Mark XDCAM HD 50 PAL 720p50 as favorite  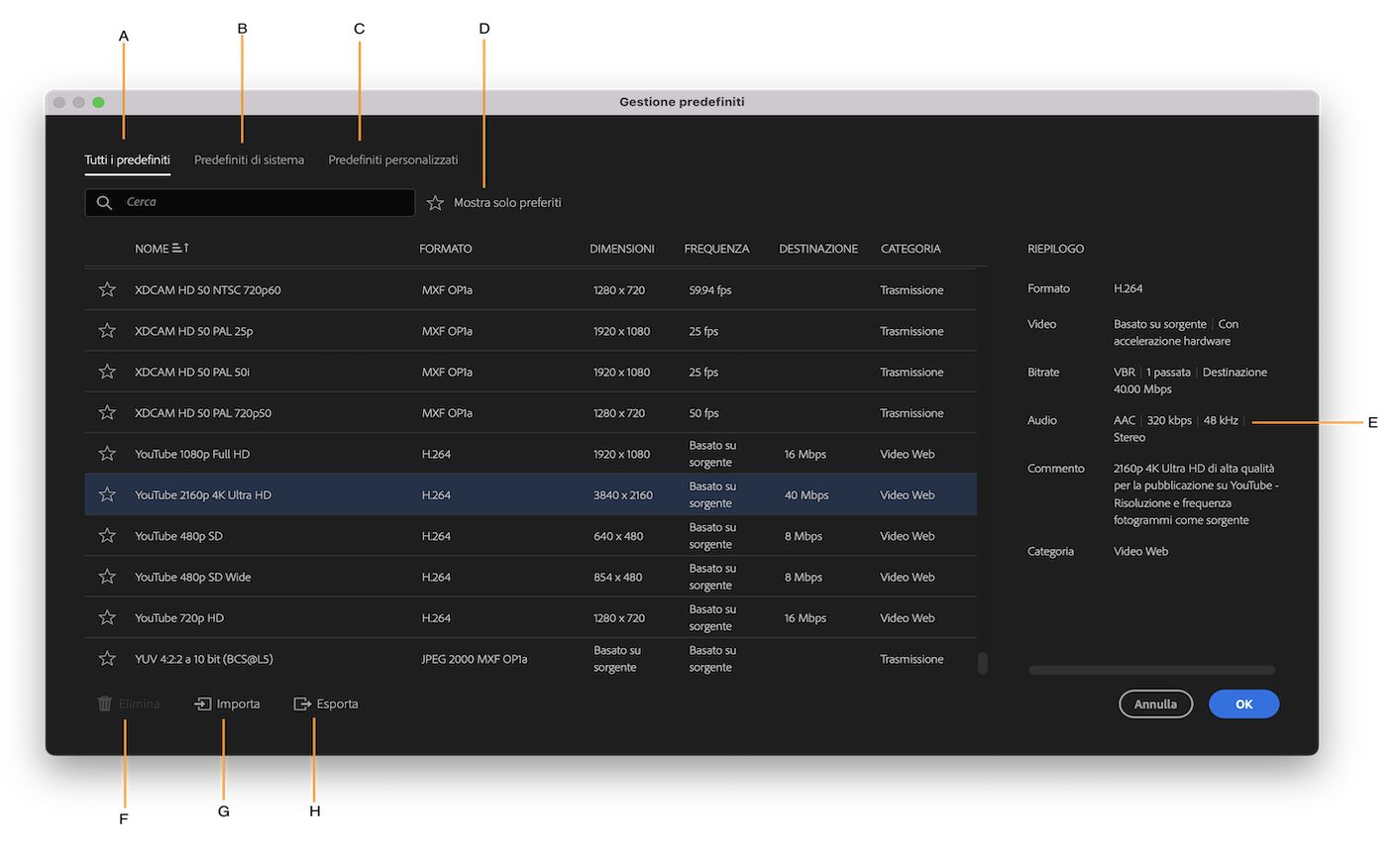point(107,412)
